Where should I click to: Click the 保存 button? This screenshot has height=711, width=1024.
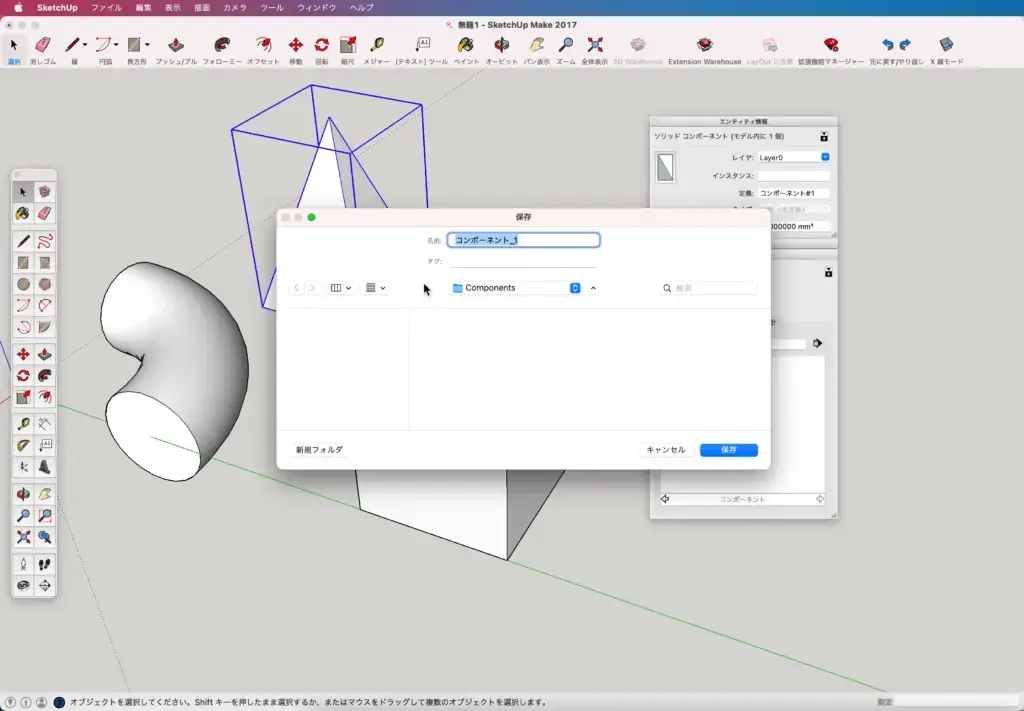click(729, 450)
